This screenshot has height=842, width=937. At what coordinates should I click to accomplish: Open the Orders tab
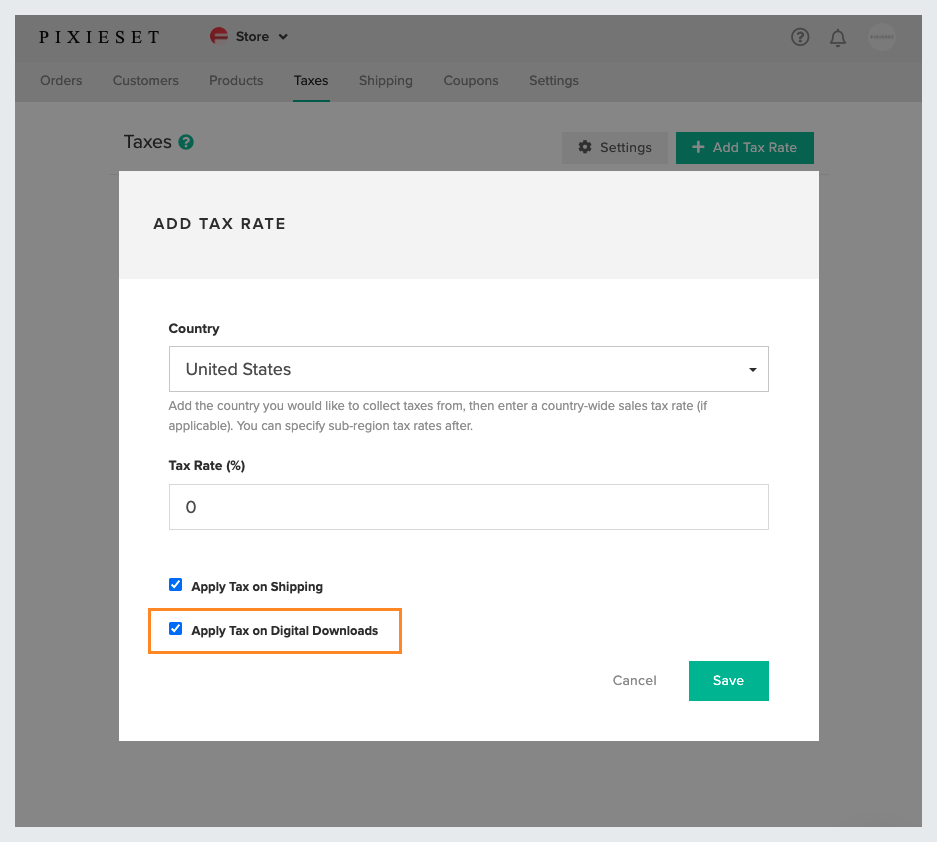coord(61,81)
